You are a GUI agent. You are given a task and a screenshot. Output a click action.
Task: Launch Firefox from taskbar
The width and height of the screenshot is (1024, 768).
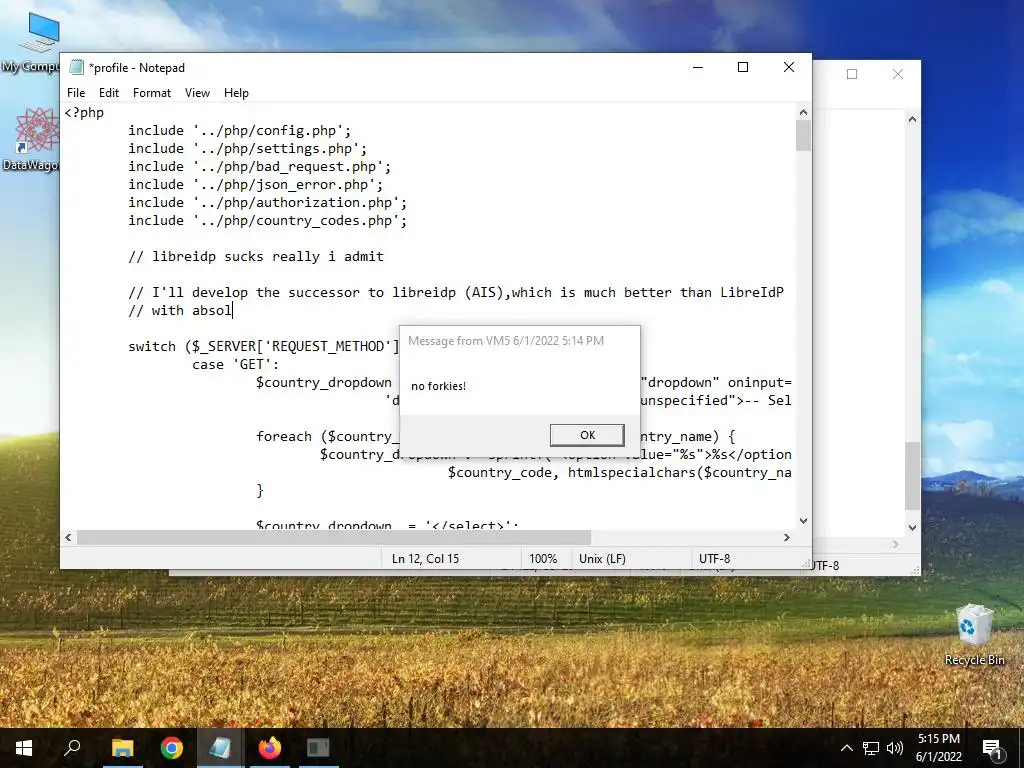click(269, 748)
